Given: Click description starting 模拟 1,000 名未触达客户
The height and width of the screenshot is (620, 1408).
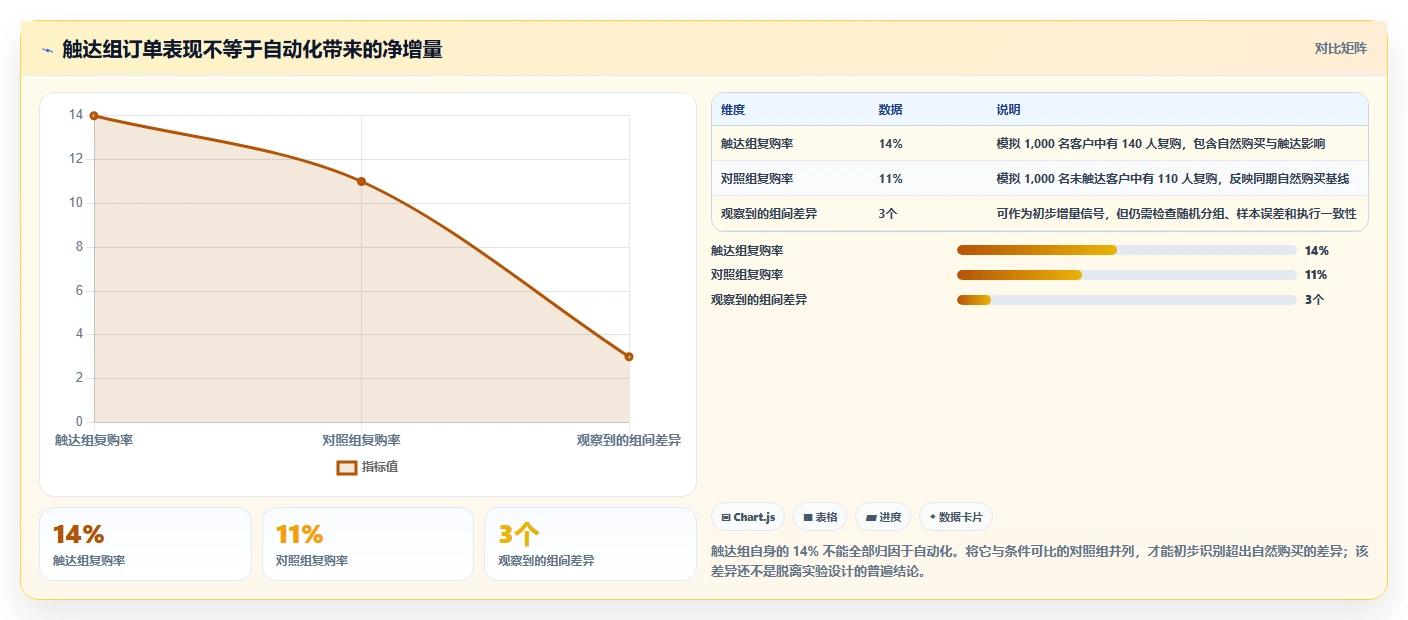Looking at the screenshot, I should click(1173, 179).
